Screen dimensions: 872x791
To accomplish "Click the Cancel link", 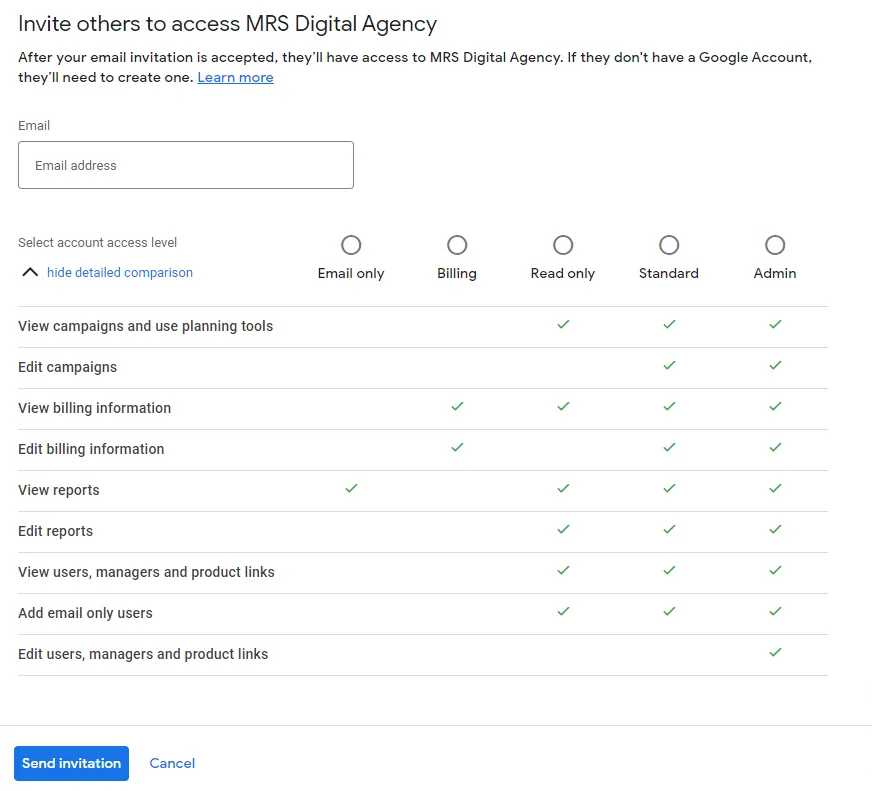I will click(x=172, y=763).
